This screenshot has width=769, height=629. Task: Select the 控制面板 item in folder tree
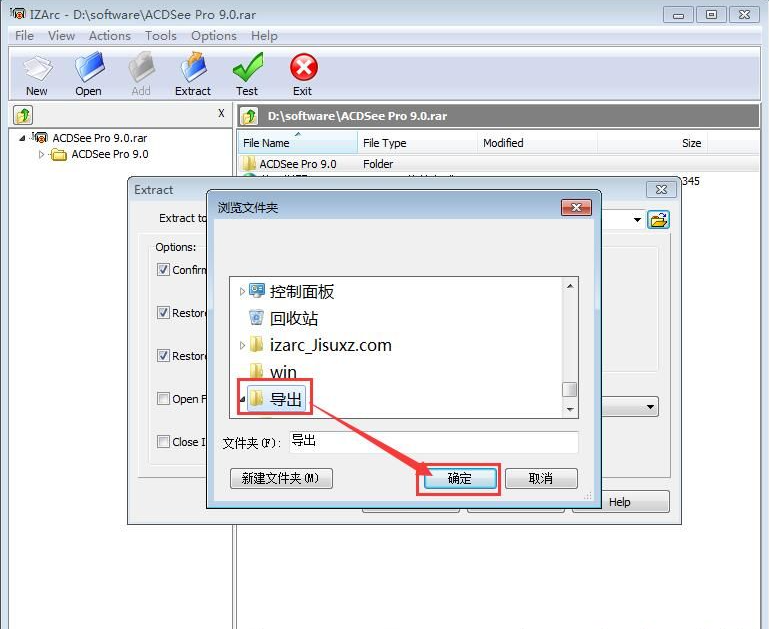302,292
